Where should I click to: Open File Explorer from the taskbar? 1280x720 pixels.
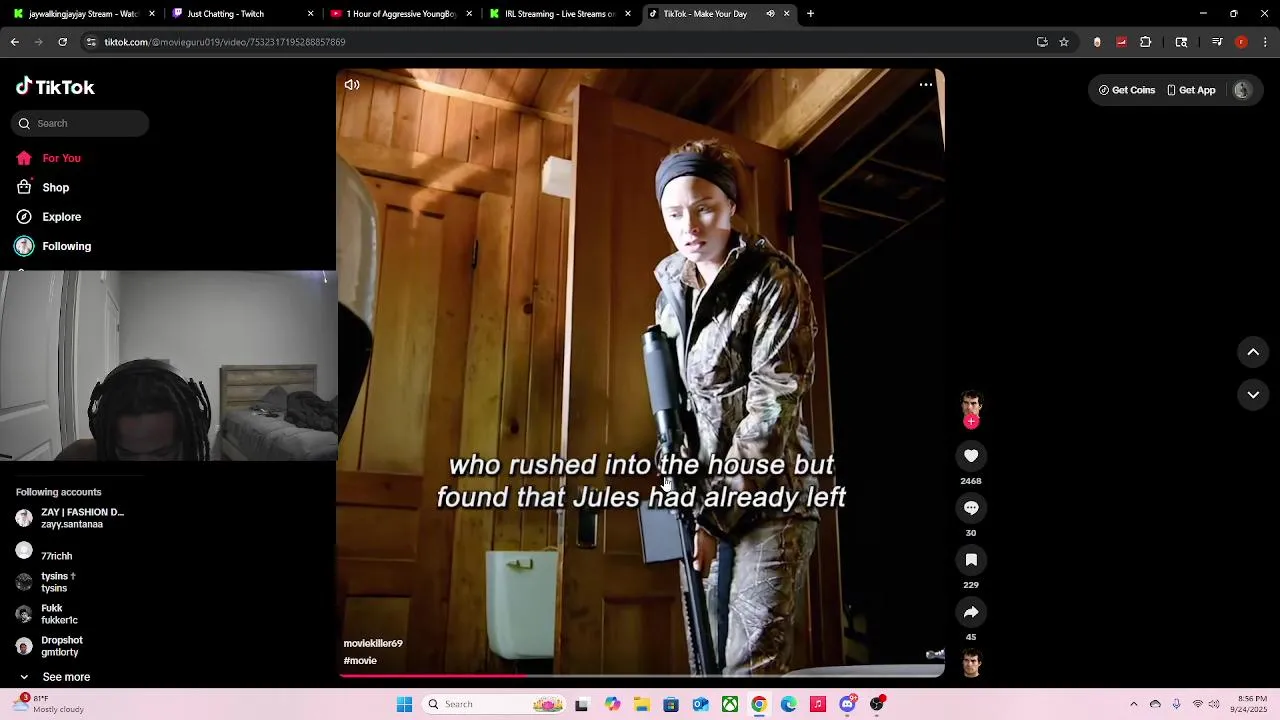tap(641, 704)
